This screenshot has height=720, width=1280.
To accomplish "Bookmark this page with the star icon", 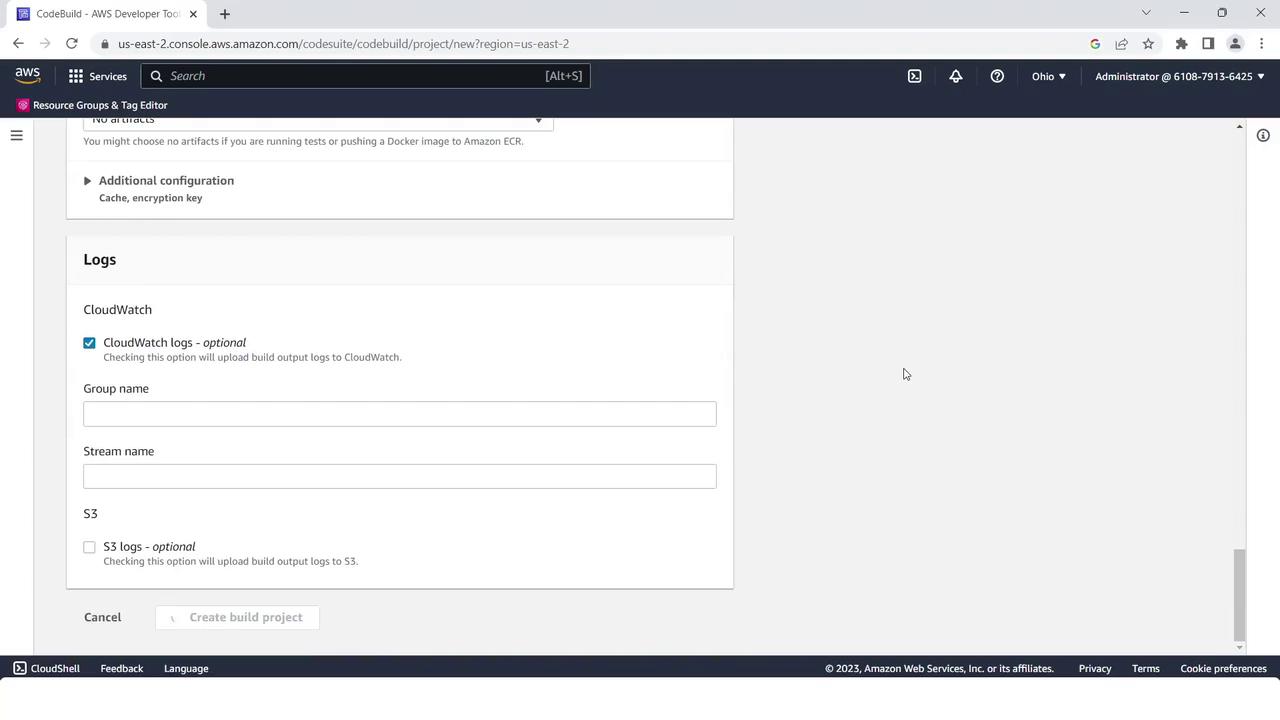I will pos(1148,44).
